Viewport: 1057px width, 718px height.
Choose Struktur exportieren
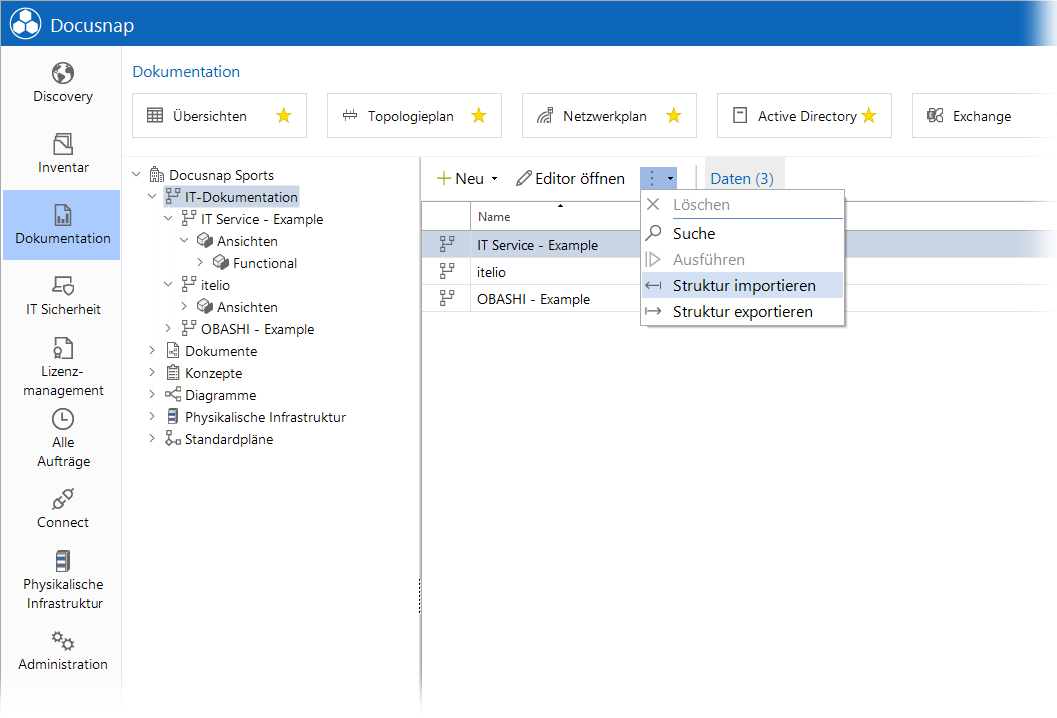(743, 311)
